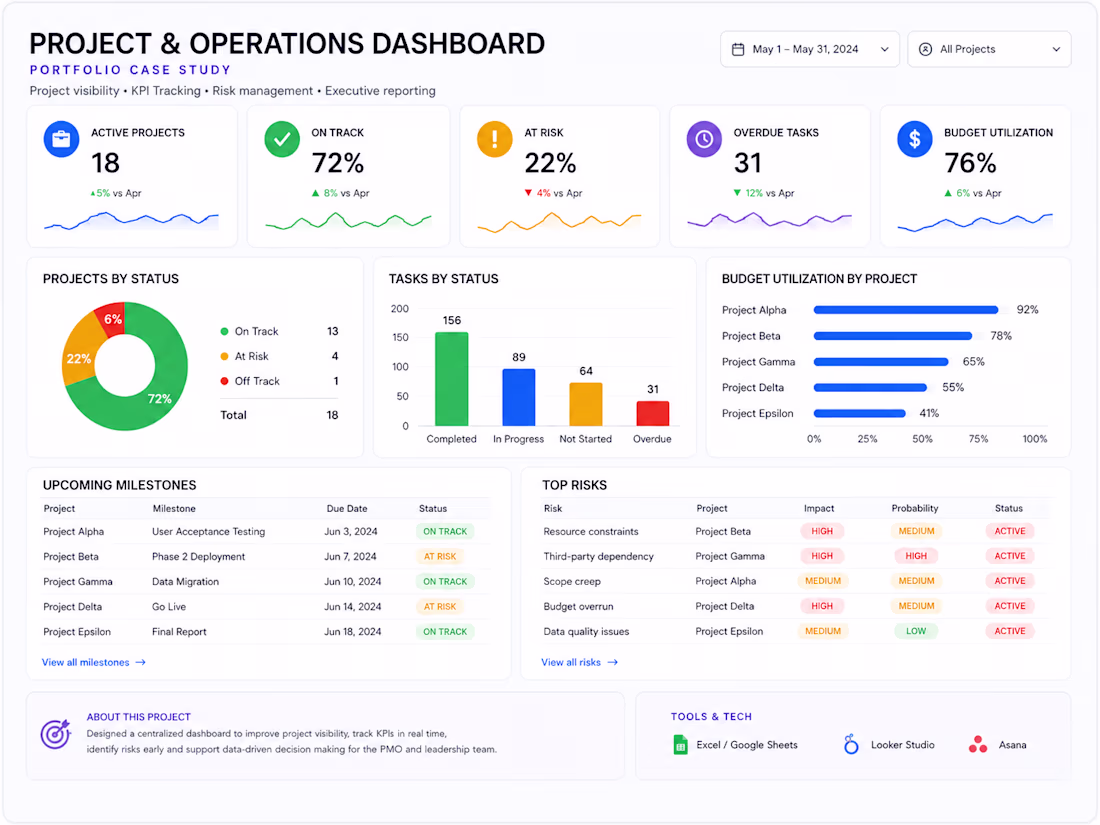Click ACTIVE status badge for Budget overrun
Viewport: 1100px width, 825px height.
point(1010,606)
